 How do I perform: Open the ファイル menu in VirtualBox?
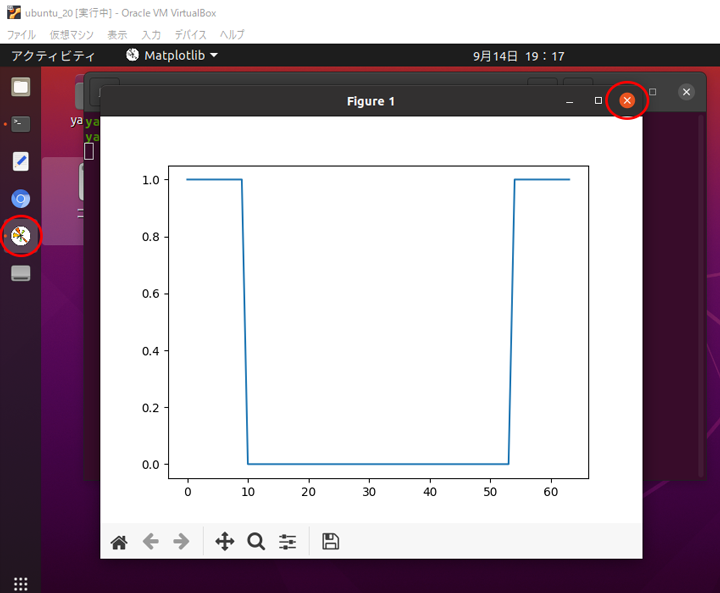click(21, 35)
